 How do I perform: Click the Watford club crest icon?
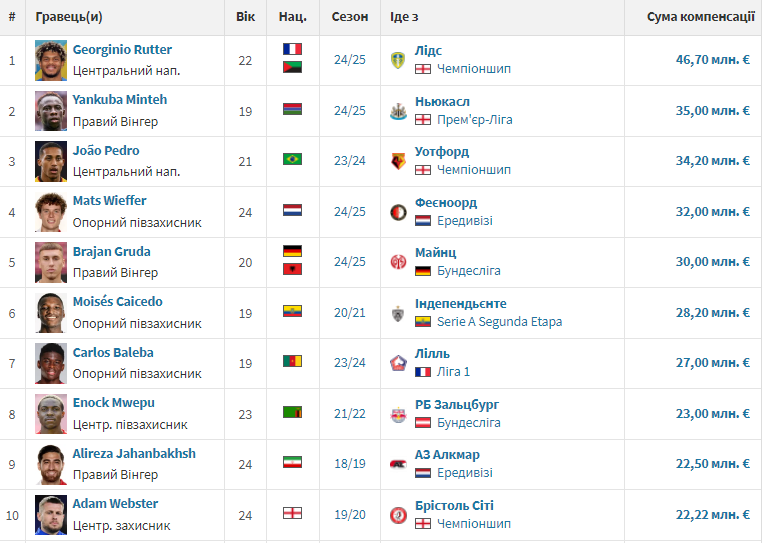click(398, 161)
